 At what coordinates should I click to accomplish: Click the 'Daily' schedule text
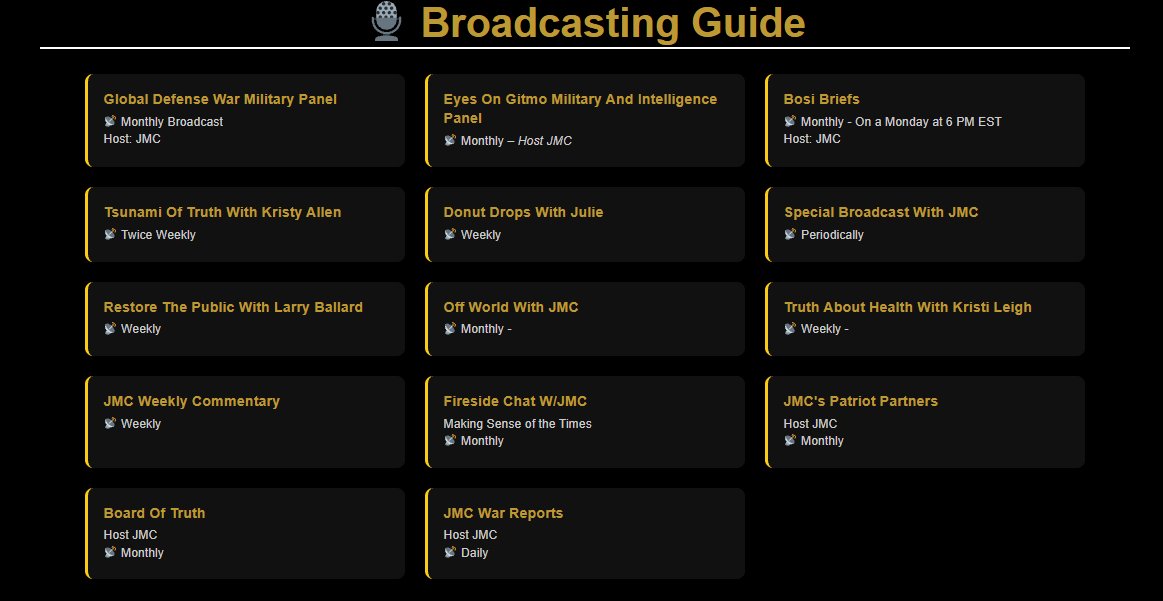pyautogui.click(x=475, y=553)
